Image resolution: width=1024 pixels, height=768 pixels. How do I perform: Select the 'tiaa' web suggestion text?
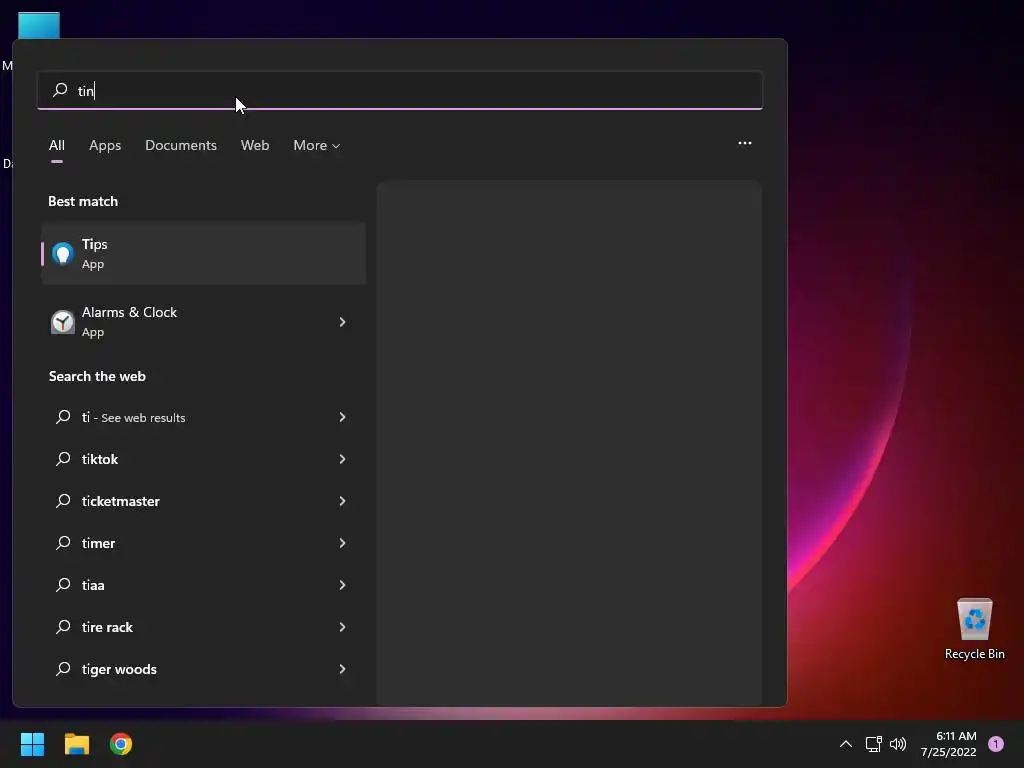(x=93, y=584)
